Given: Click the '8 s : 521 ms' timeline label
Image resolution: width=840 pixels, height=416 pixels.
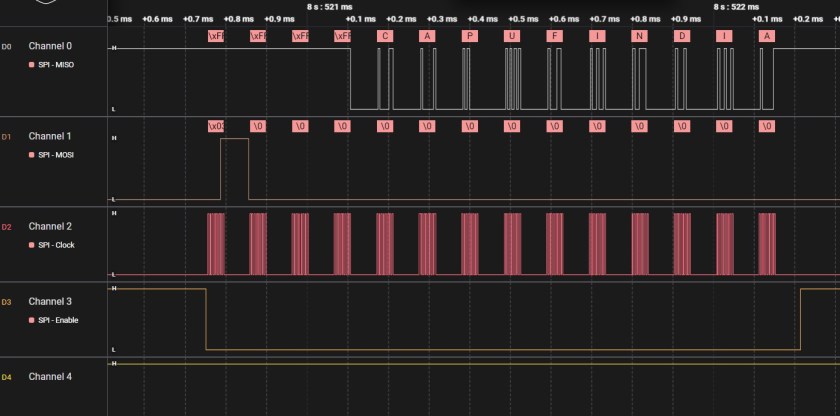Looking at the screenshot, I should [330, 7].
